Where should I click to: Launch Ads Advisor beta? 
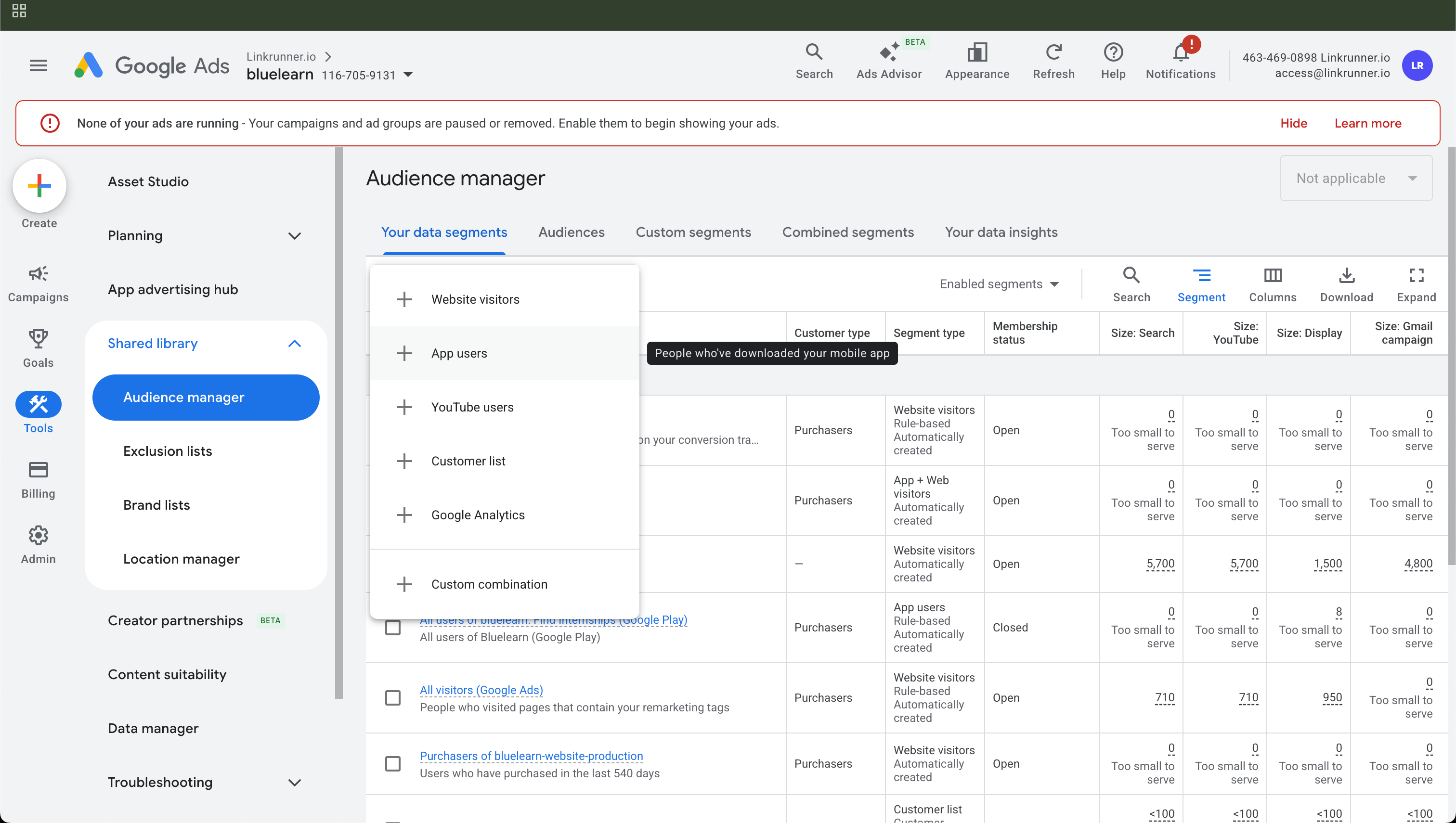pos(889,61)
